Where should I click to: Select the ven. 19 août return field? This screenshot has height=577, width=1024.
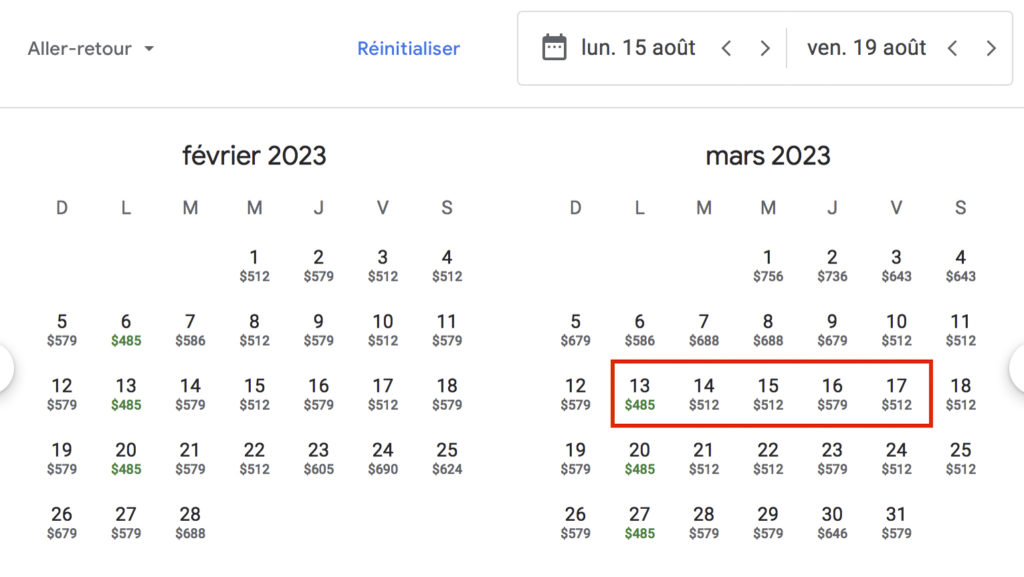coord(866,48)
